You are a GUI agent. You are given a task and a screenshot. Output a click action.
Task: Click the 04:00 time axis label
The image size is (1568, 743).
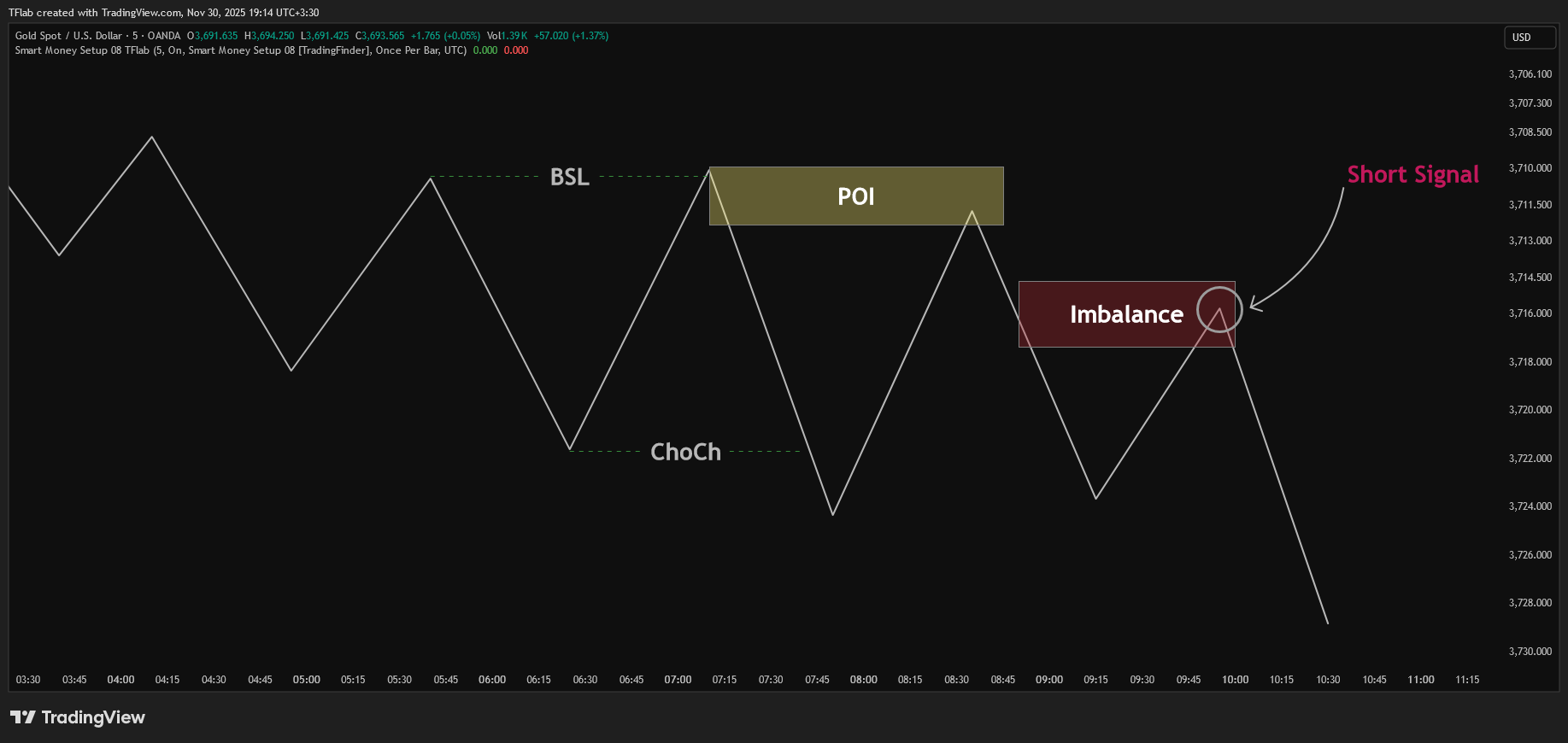pyautogui.click(x=120, y=680)
